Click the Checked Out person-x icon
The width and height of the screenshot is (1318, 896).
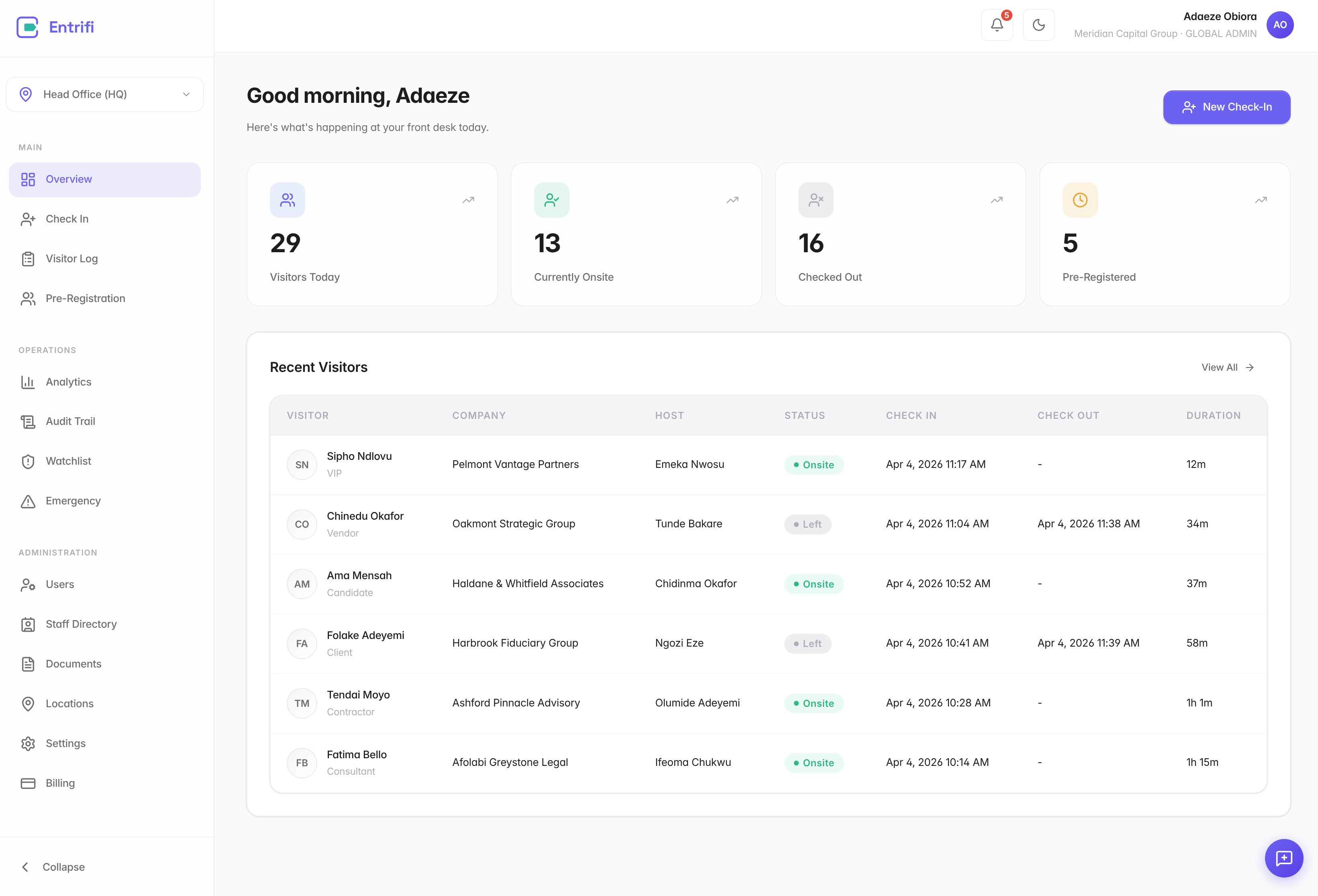816,200
